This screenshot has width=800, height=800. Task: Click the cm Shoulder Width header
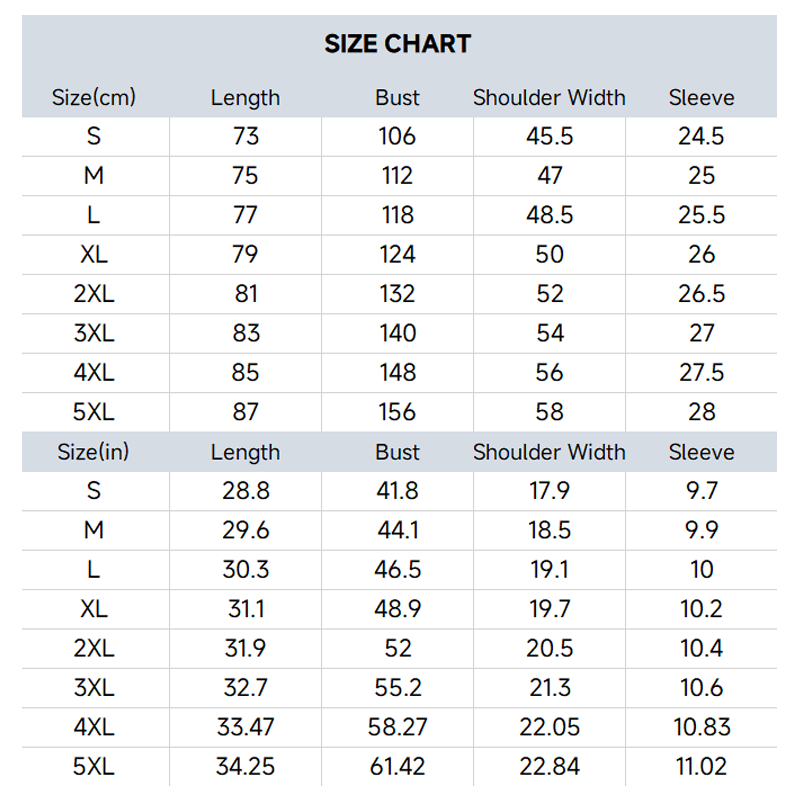coord(549,97)
